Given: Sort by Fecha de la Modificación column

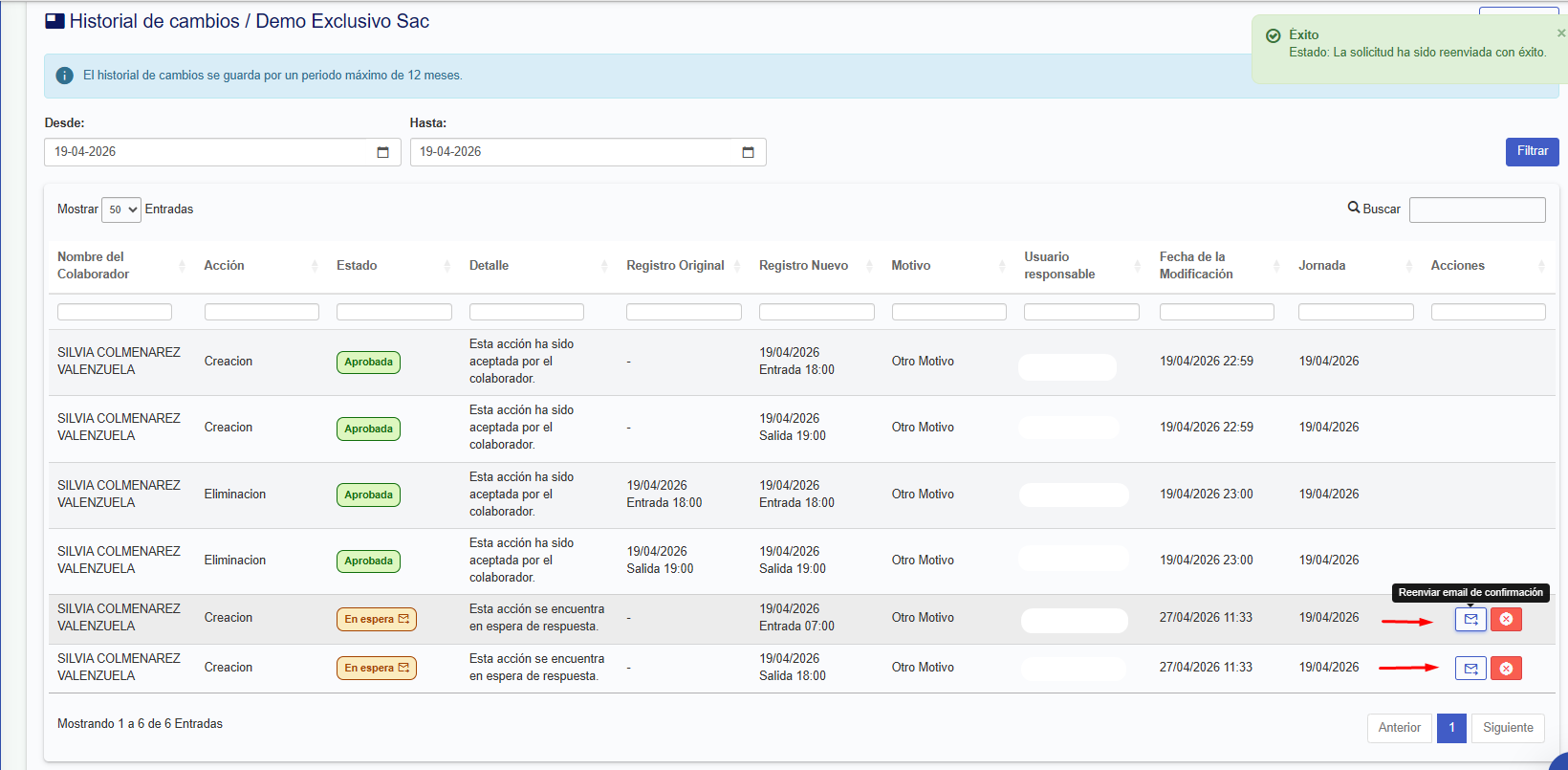Looking at the screenshot, I should (x=1216, y=266).
